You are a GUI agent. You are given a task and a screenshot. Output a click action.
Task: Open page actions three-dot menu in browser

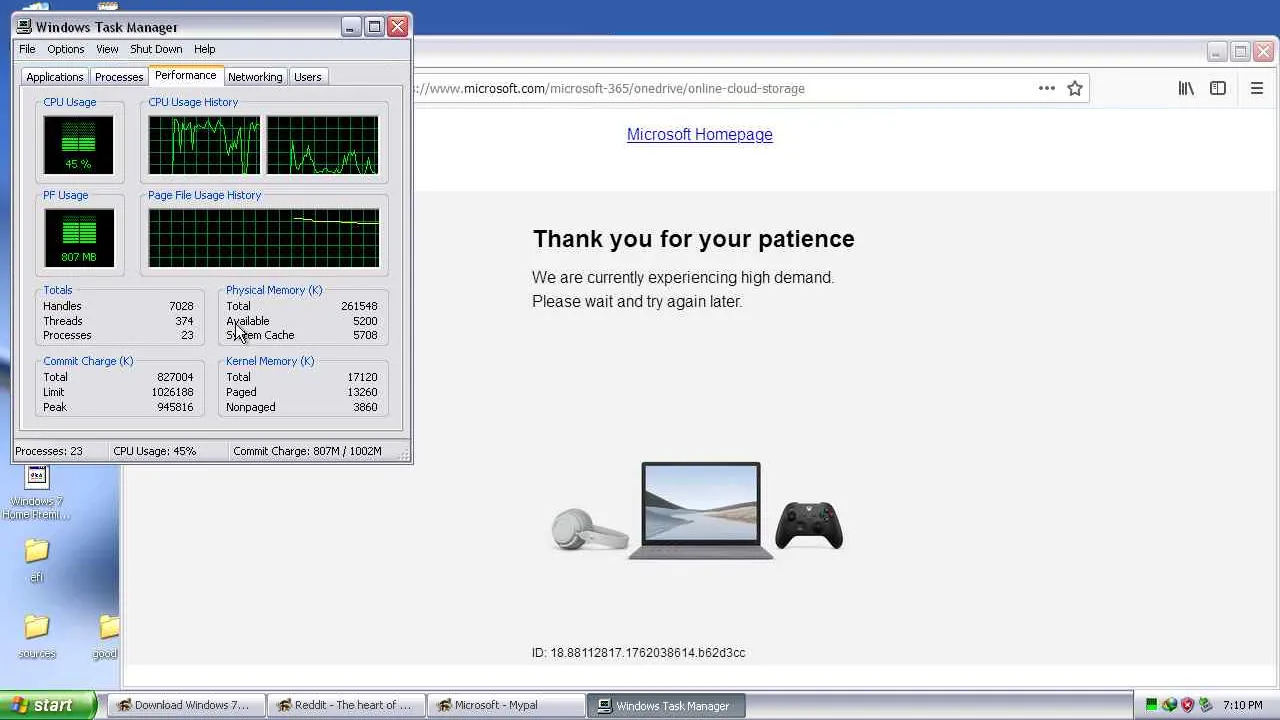[x=1047, y=88]
